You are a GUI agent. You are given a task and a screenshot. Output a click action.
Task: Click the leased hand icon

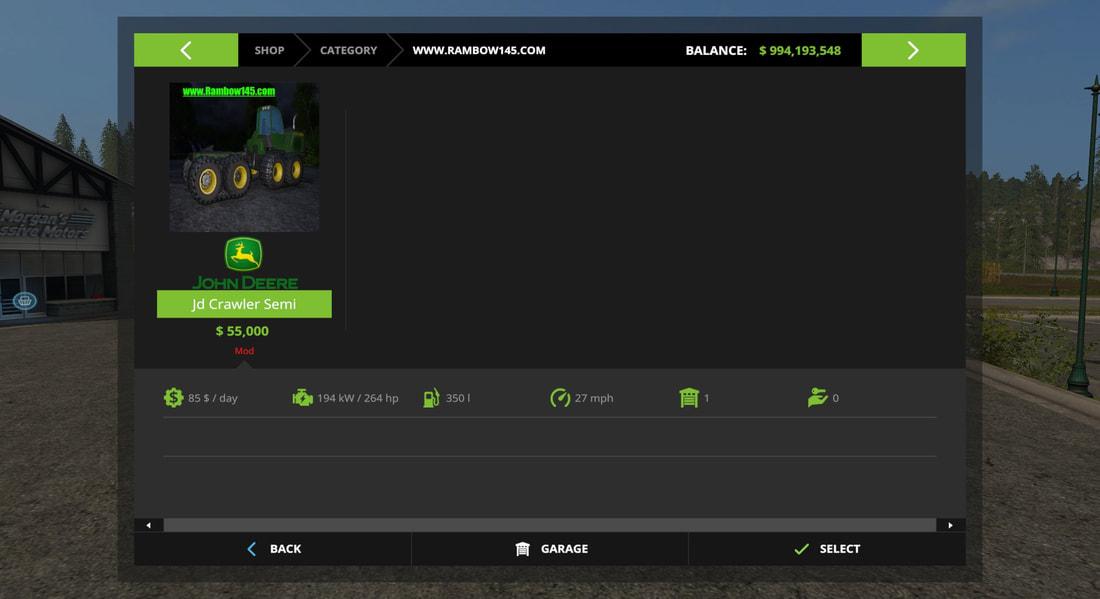(818, 398)
